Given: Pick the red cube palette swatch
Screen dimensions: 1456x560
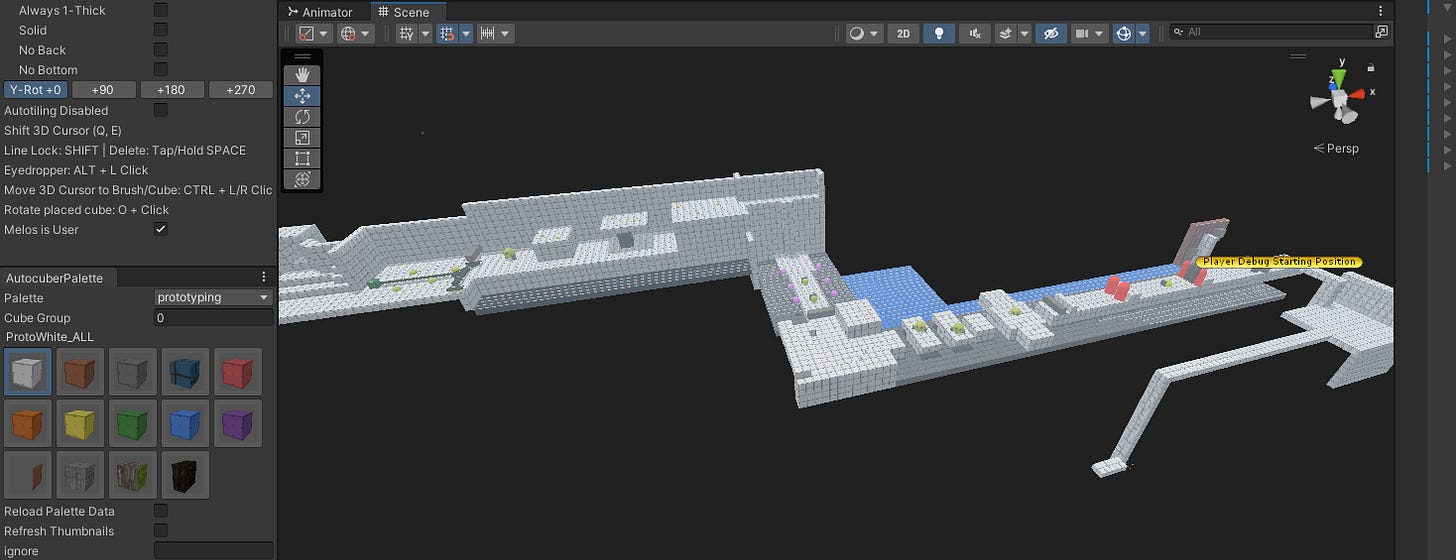Looking at the screenshot, I should click(237, 372).
